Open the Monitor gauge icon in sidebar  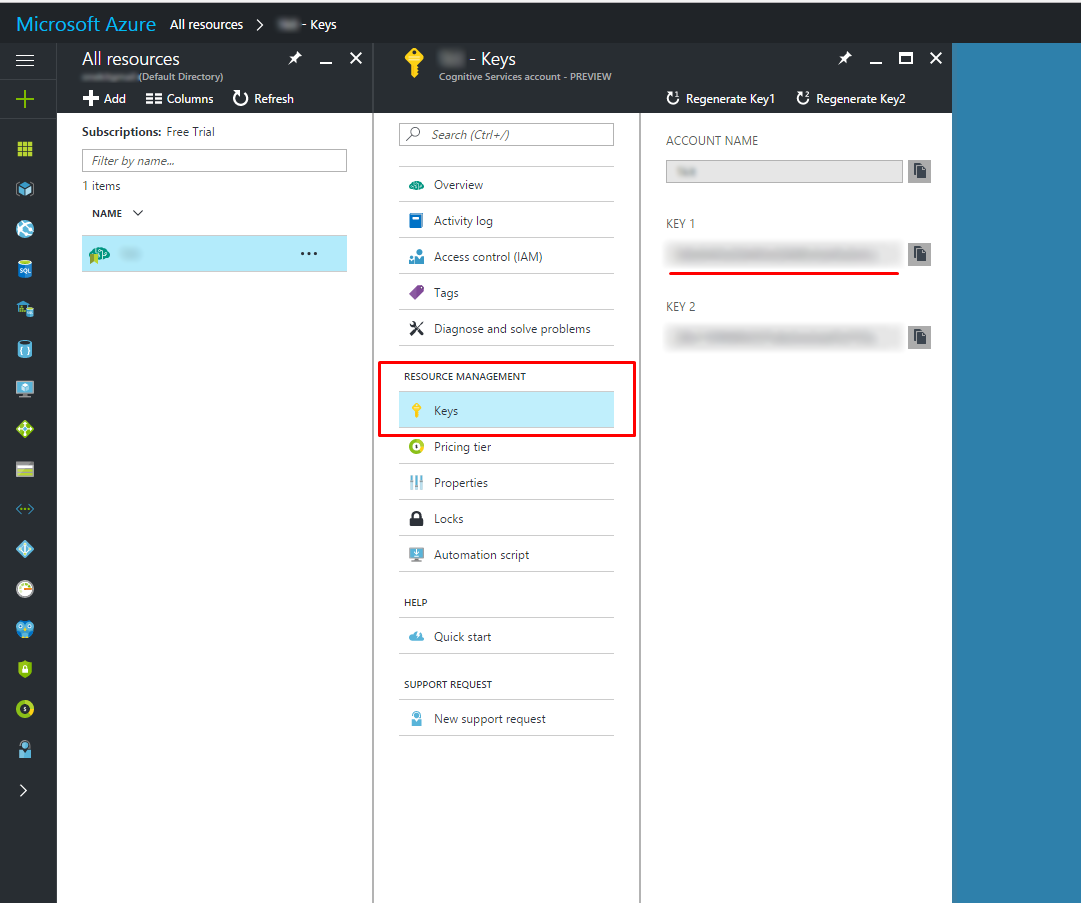coord(25,589)
